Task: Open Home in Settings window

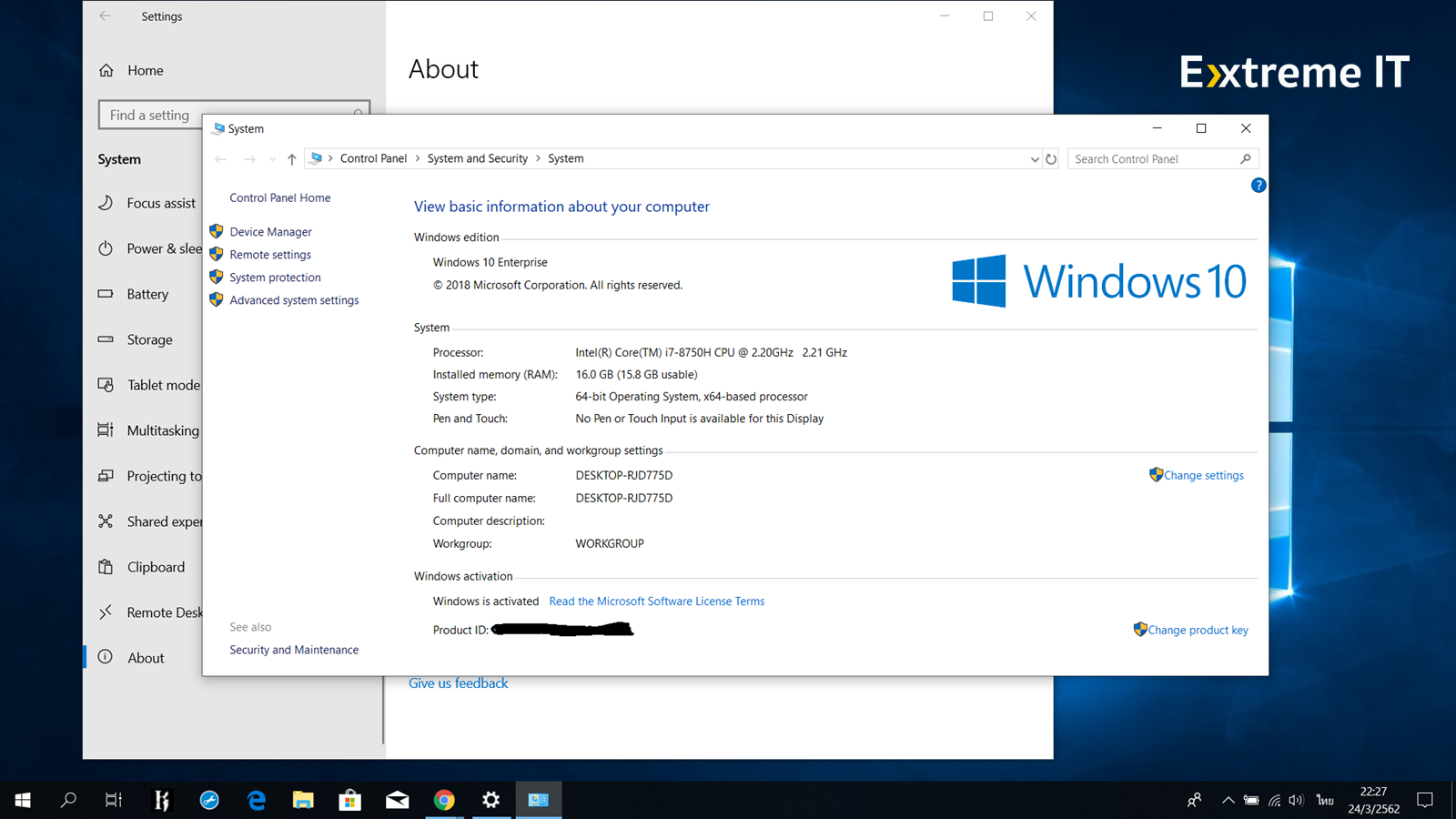Action: [145, 70]
